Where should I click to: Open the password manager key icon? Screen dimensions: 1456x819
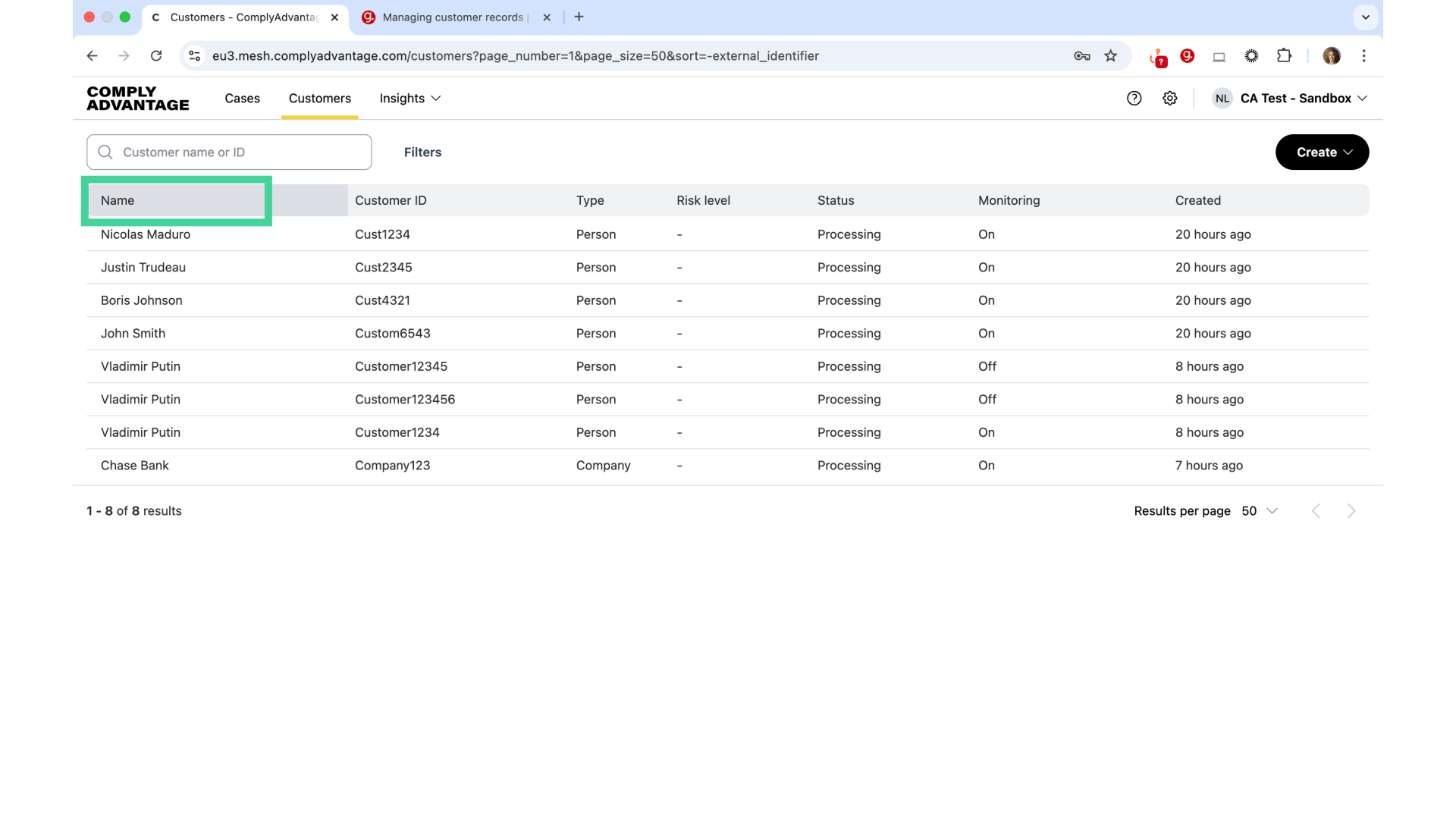click(x=1082, y=56)
